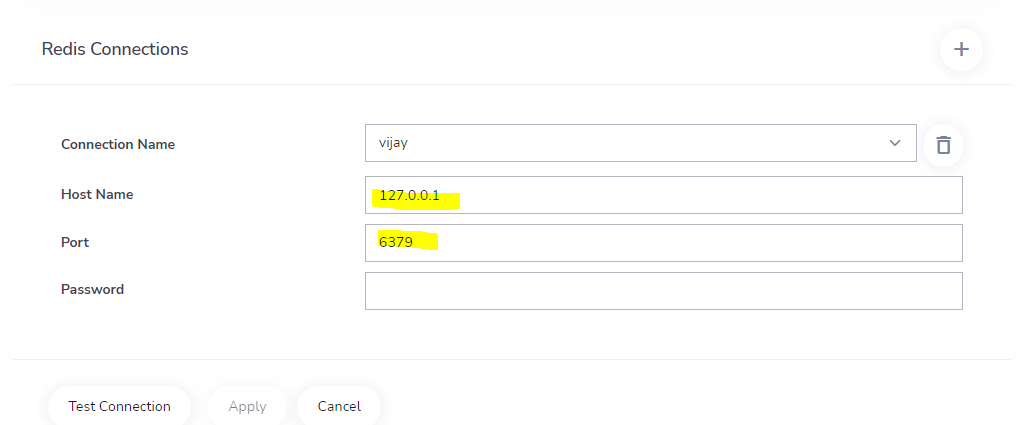Click the Connection Name label
Screen dimensions: 1035x425
click(118, 145)
